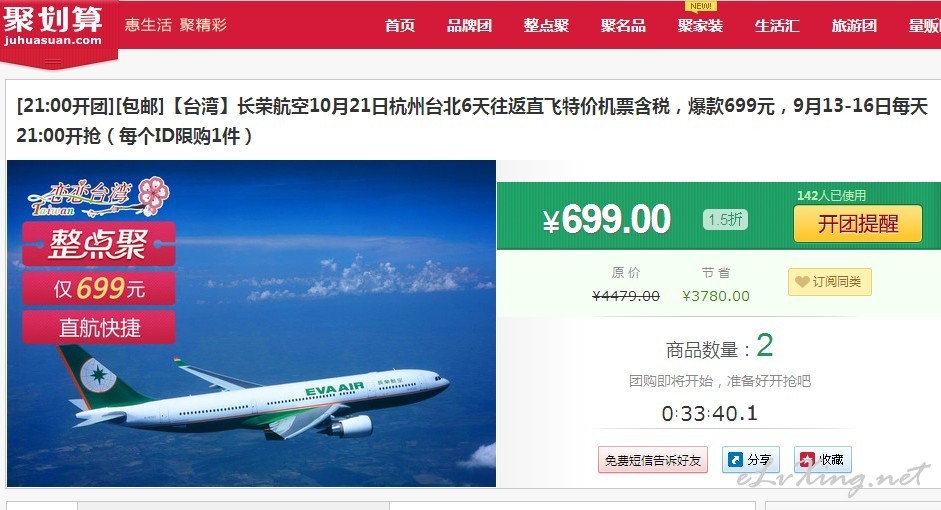Click the NEW! badge above 聚家装
Image resolution: width=941 pixels, height=510 pixels.
click(700, 6)
